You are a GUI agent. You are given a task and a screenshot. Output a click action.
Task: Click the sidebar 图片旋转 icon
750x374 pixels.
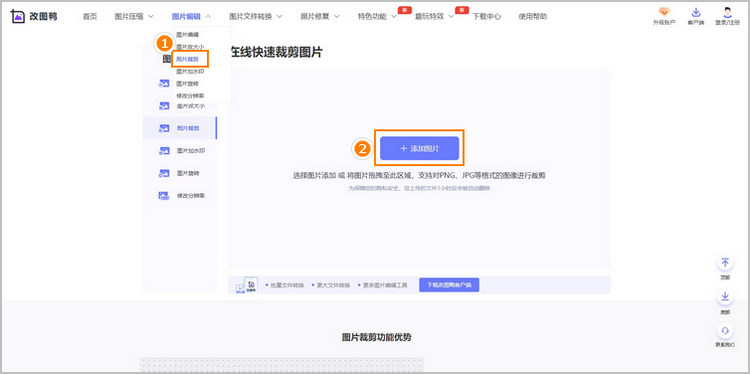click(164, 173)
